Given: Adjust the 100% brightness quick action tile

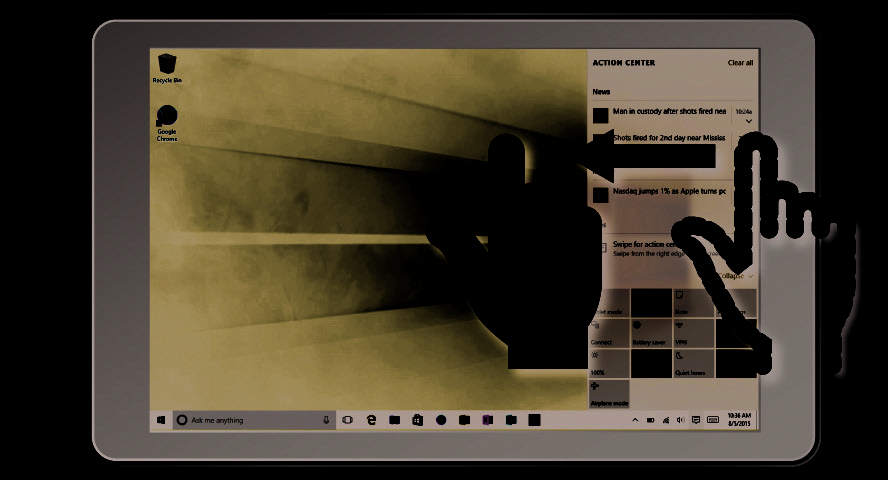Looking at the screenshot, I should [x=609, y=363].
